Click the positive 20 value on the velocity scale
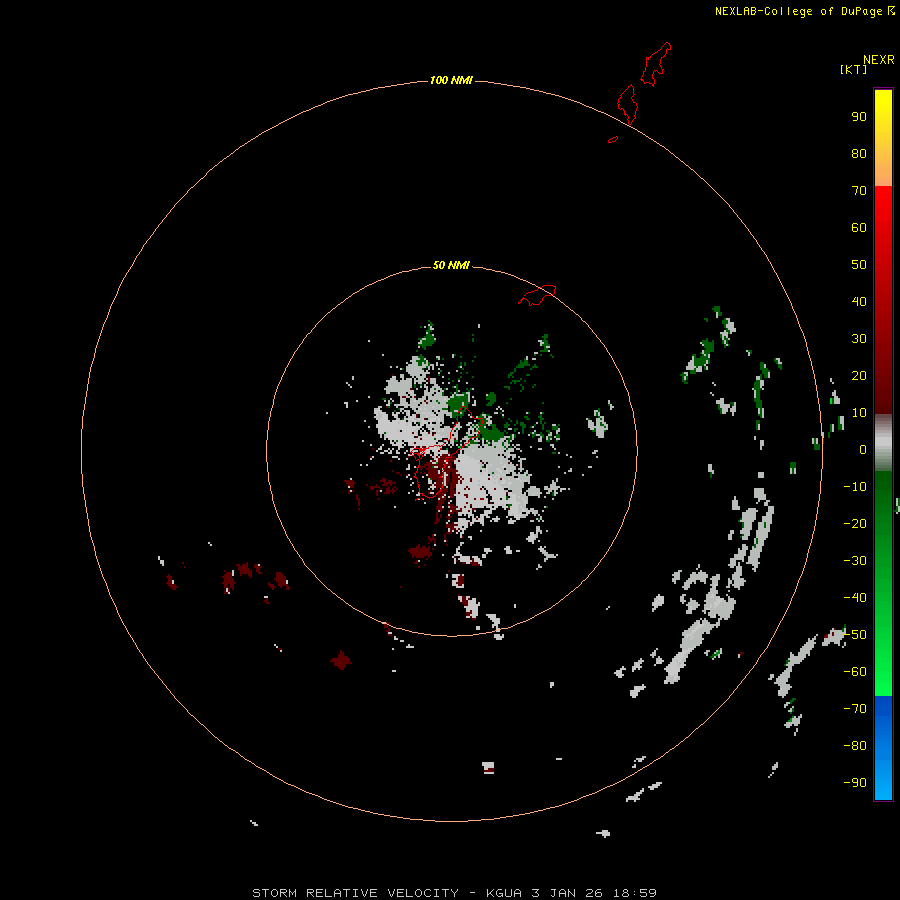Viewport: 900px width, 900px height. (859, 376)
